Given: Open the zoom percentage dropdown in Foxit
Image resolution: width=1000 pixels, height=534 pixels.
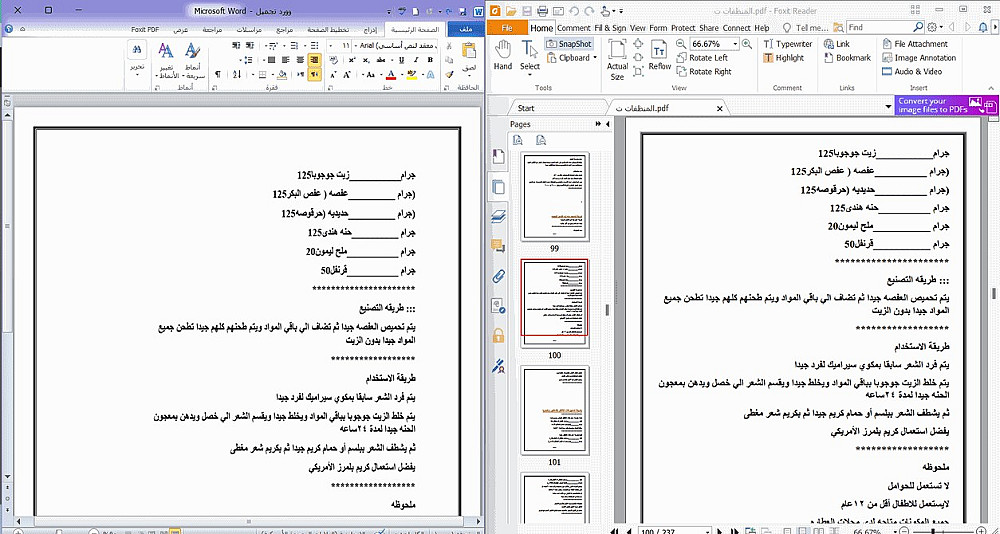Looking at the screenshot, I should coord(735,44).
